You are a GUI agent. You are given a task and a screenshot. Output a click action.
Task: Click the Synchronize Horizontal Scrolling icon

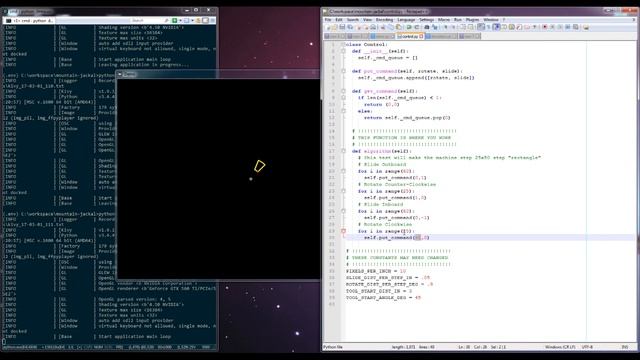coord(470,27)
